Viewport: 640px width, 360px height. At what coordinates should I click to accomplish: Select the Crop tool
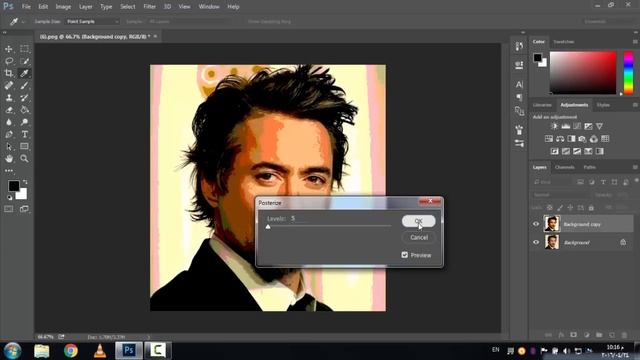pos(9,73)
